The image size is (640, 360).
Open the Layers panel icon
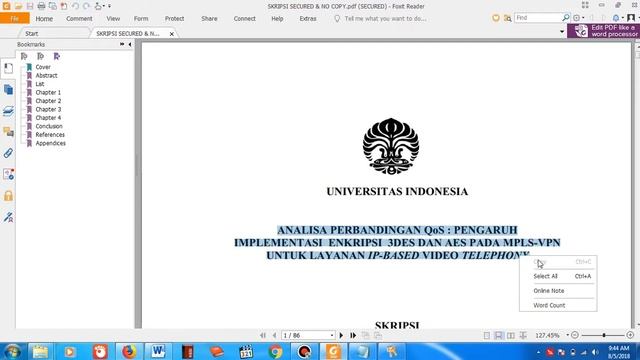pos(8,111)
